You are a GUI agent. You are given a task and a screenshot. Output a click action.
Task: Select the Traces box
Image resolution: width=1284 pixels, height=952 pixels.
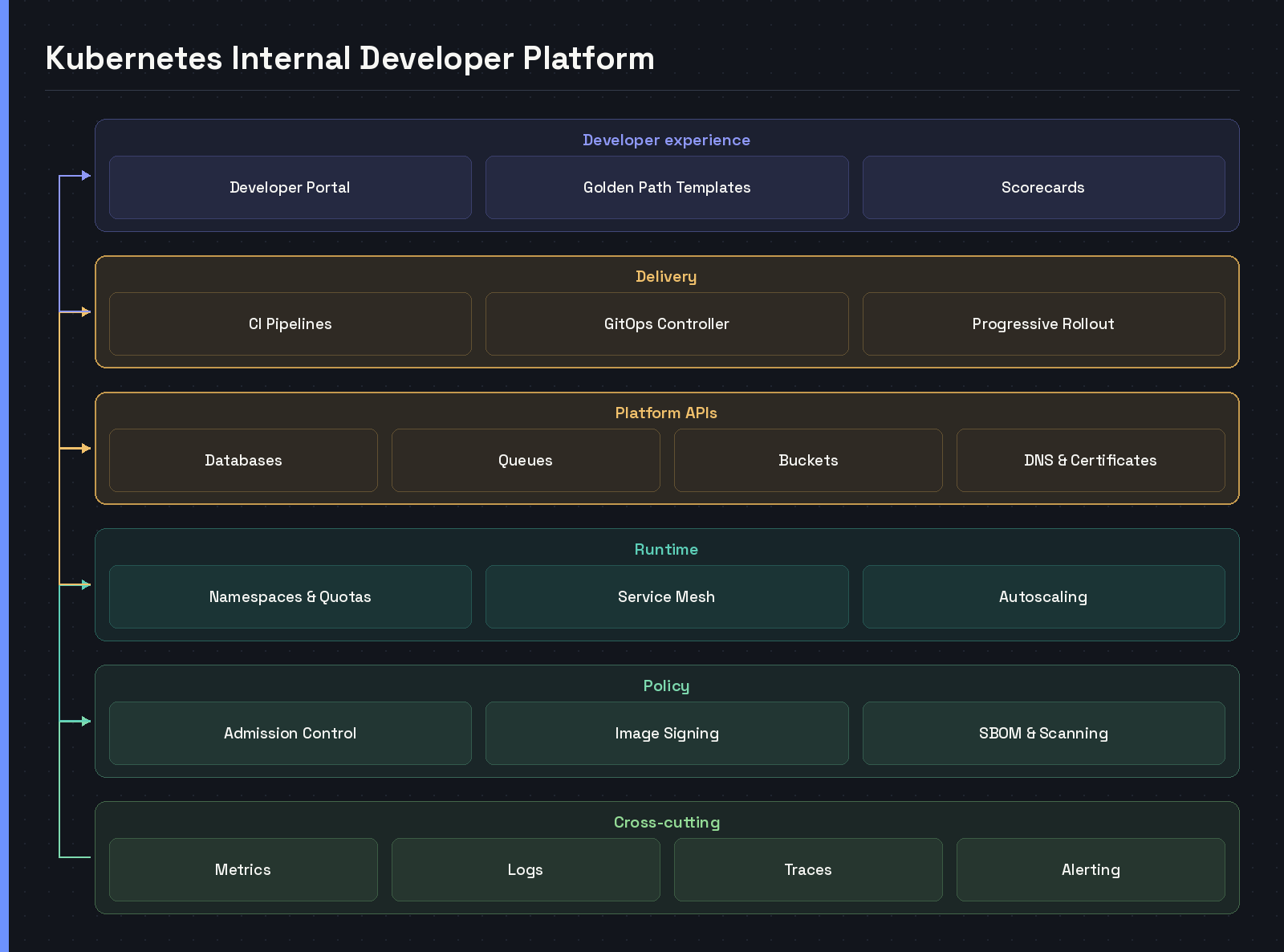[808, 869]
